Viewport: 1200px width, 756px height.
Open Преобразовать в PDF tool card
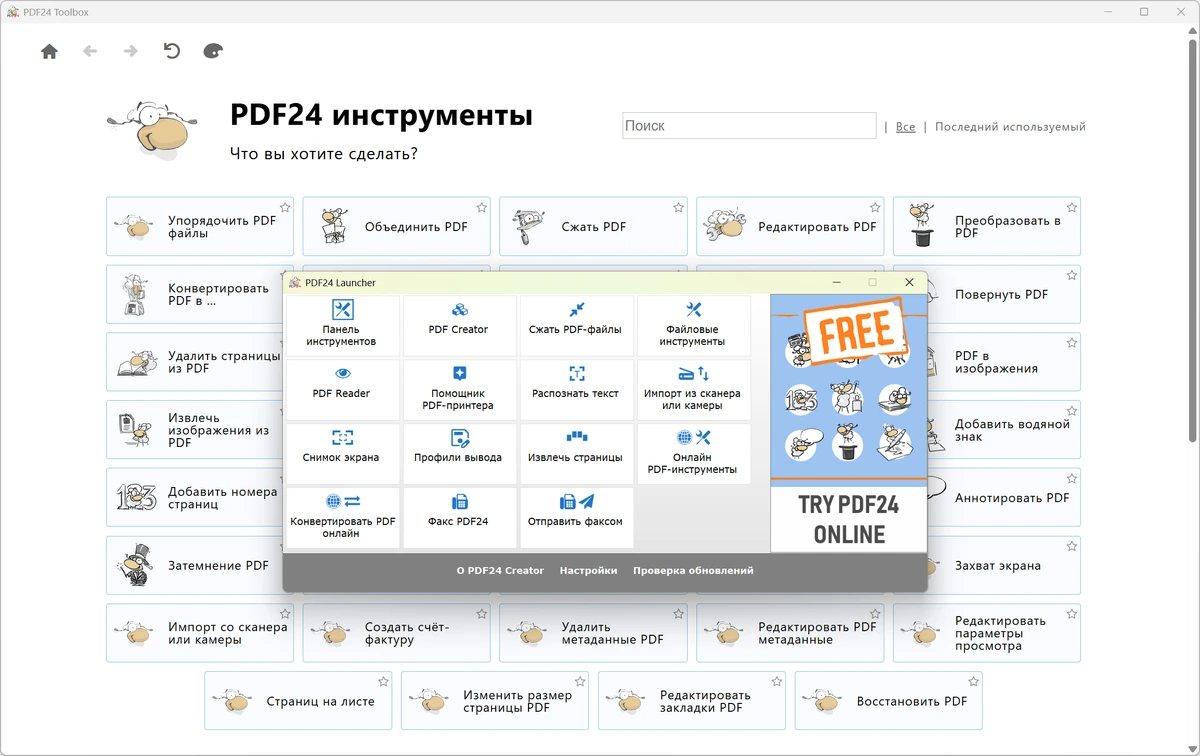pyautogui.click(x=987, y=226)
